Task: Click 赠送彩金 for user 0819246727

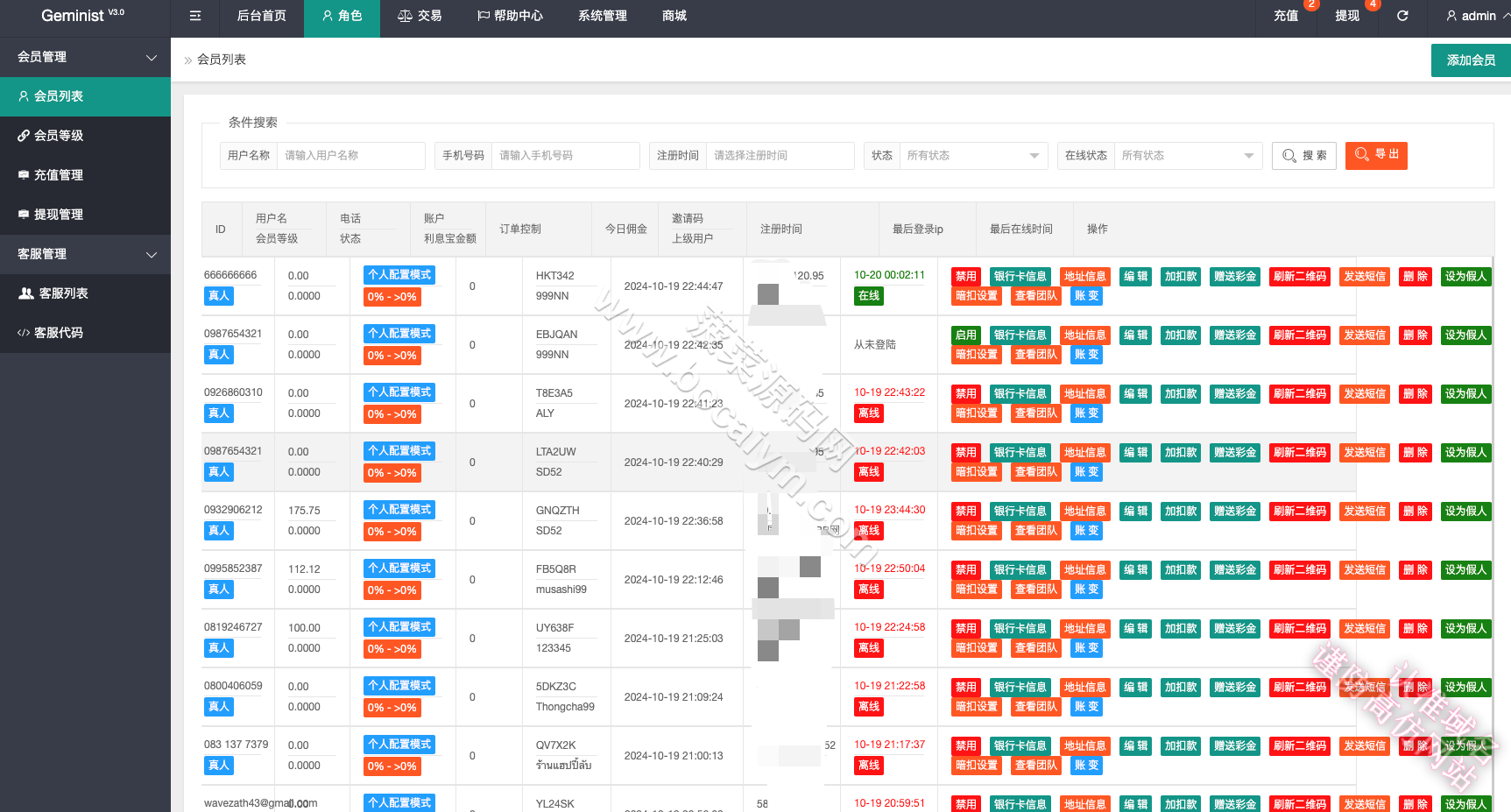Action: (x=1235, y=629)
